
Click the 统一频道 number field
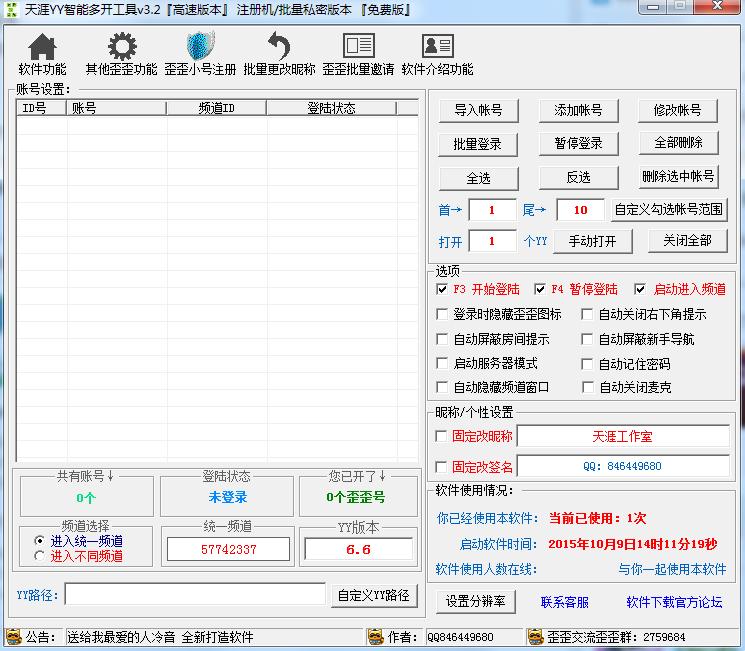point(228,549)
